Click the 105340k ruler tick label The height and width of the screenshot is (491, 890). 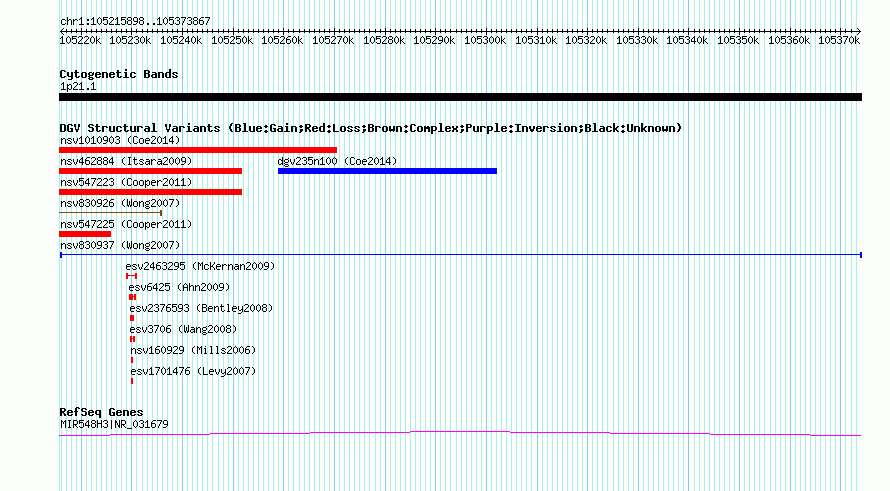point(687,40)
